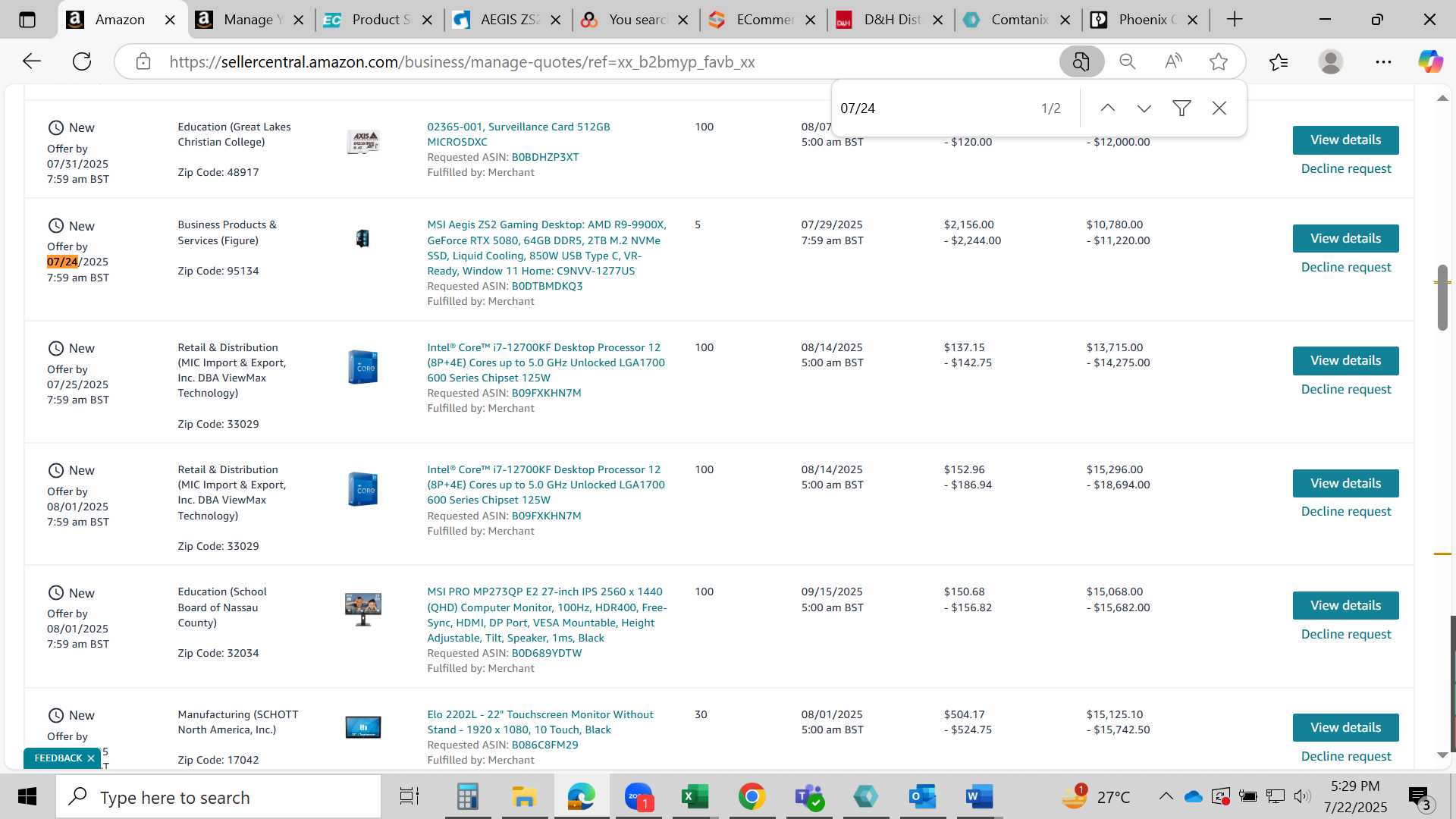The image size is (1456, 819).
Task: Click the Windows Start button
Action: click(x=27, y=797)
